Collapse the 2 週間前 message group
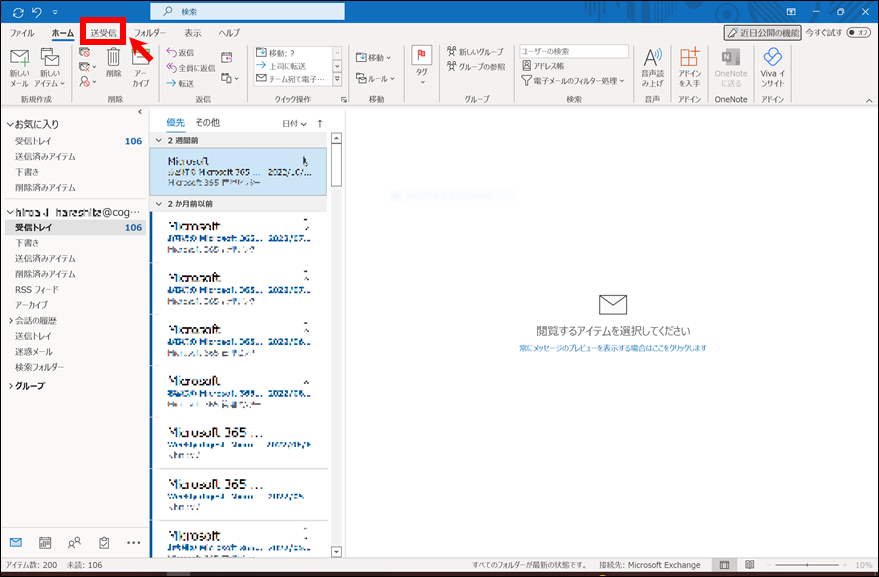 [159, 140]
